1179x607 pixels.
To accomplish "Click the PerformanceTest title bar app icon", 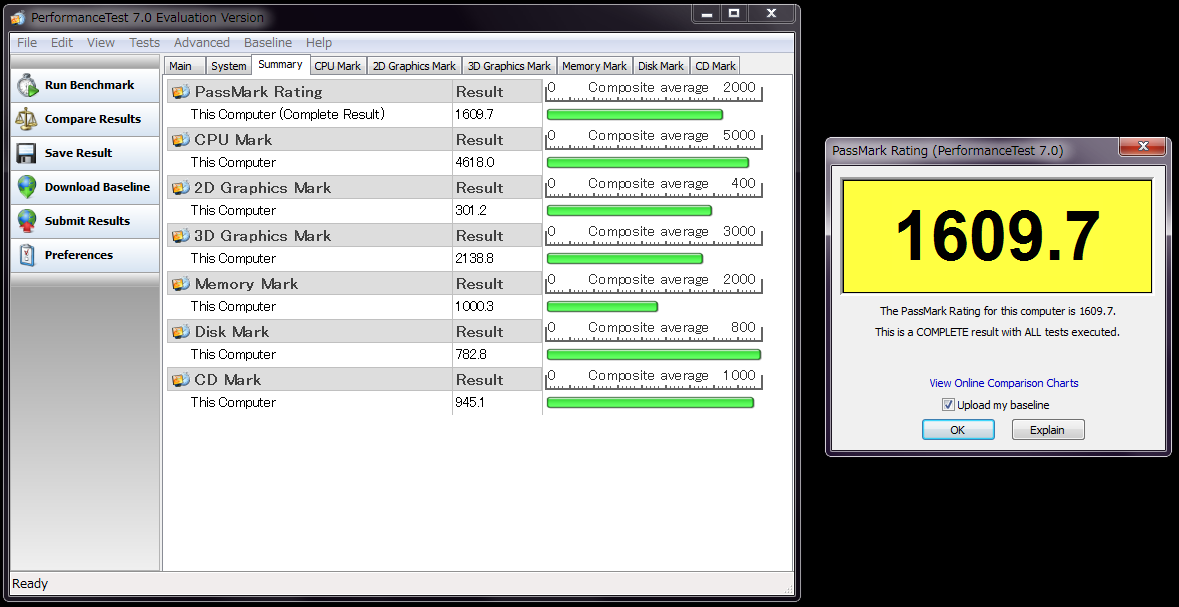I will pyautogui.click(x=18, y=17).
